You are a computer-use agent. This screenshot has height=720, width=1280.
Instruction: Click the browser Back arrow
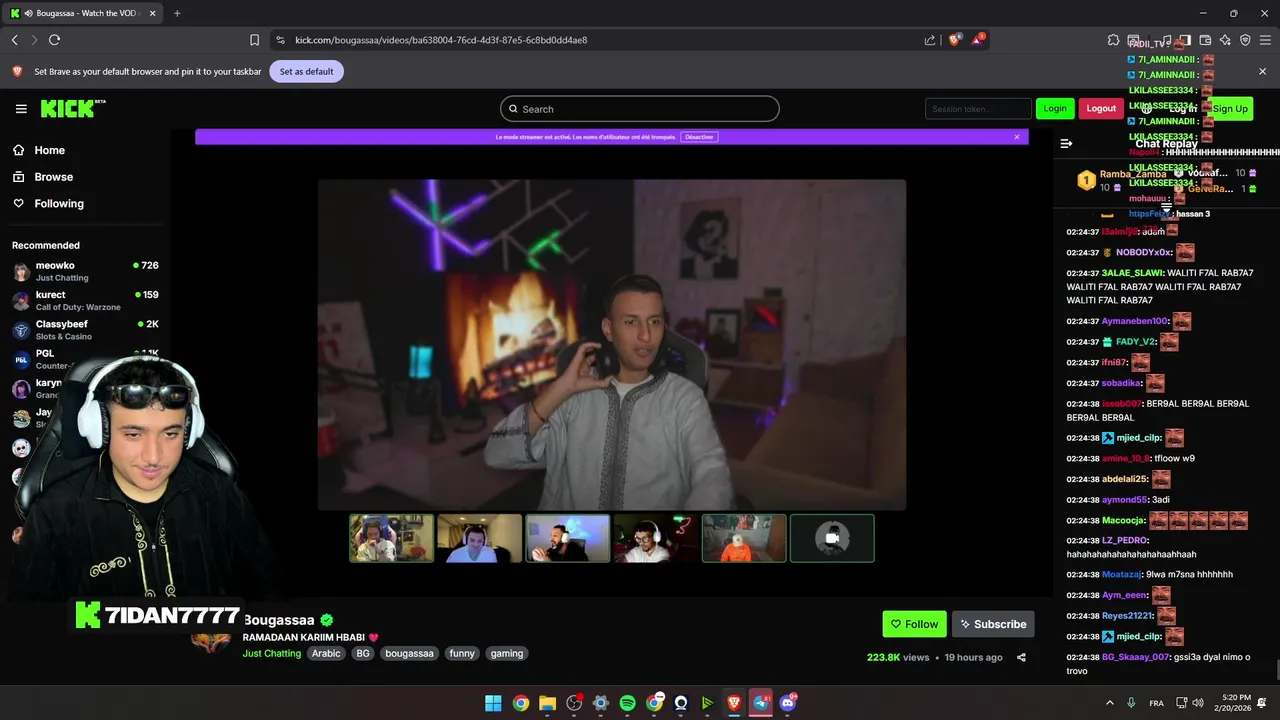14,40
